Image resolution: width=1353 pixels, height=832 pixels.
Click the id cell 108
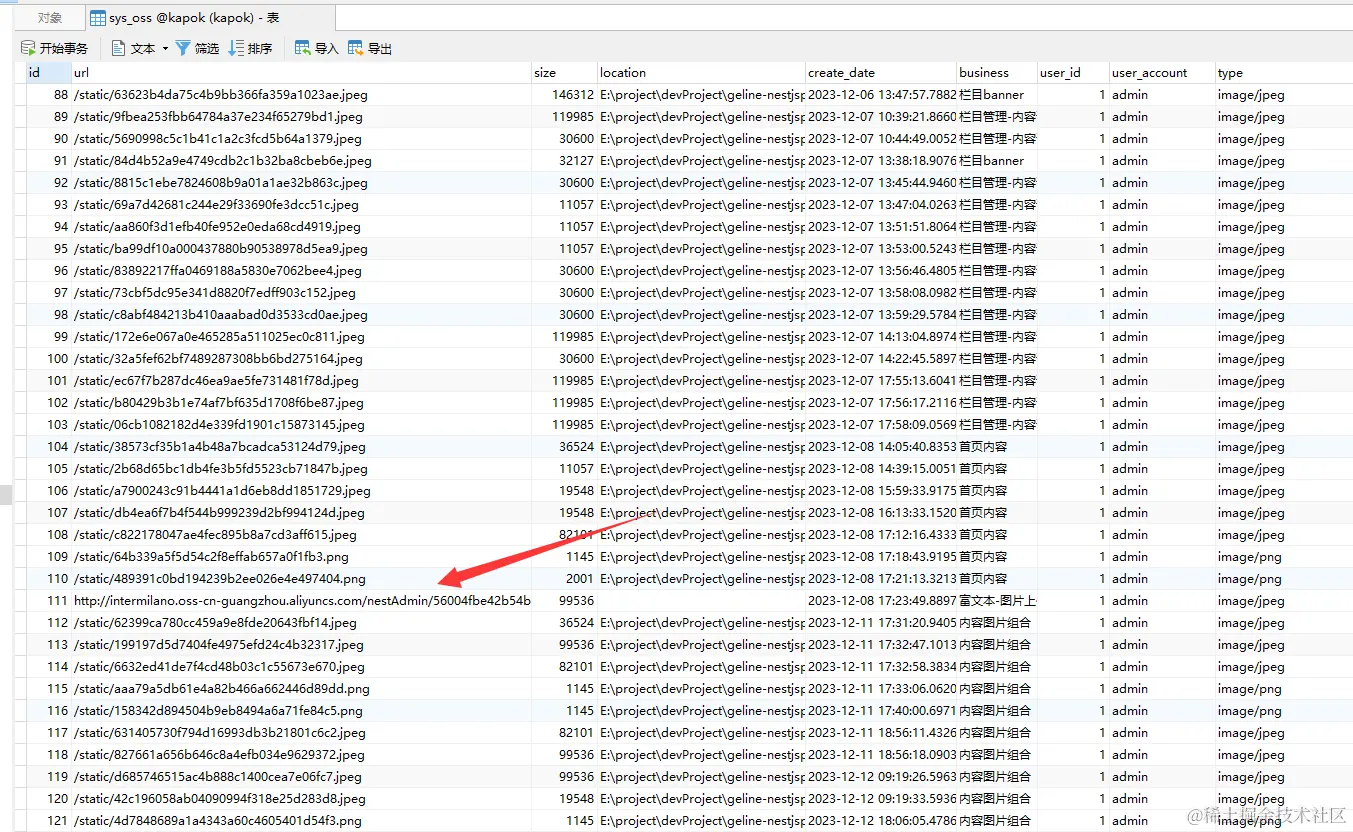[x=48, y=535]
